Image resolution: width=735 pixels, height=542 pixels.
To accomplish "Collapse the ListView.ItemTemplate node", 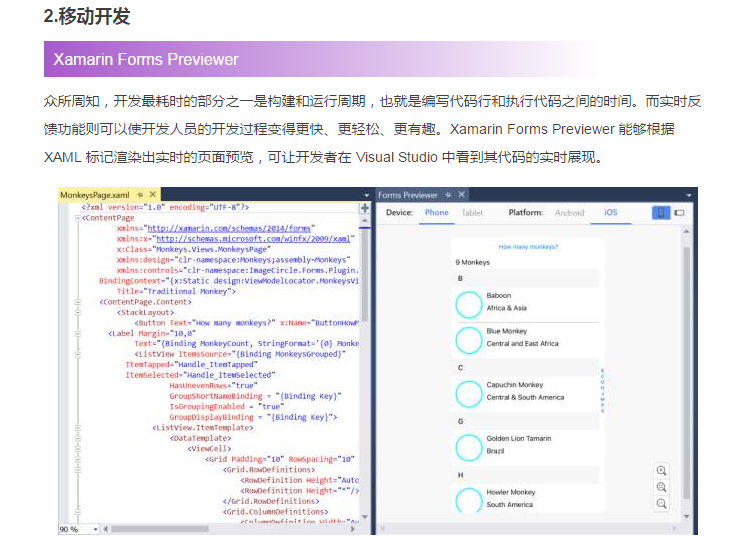I will point(78,428).
